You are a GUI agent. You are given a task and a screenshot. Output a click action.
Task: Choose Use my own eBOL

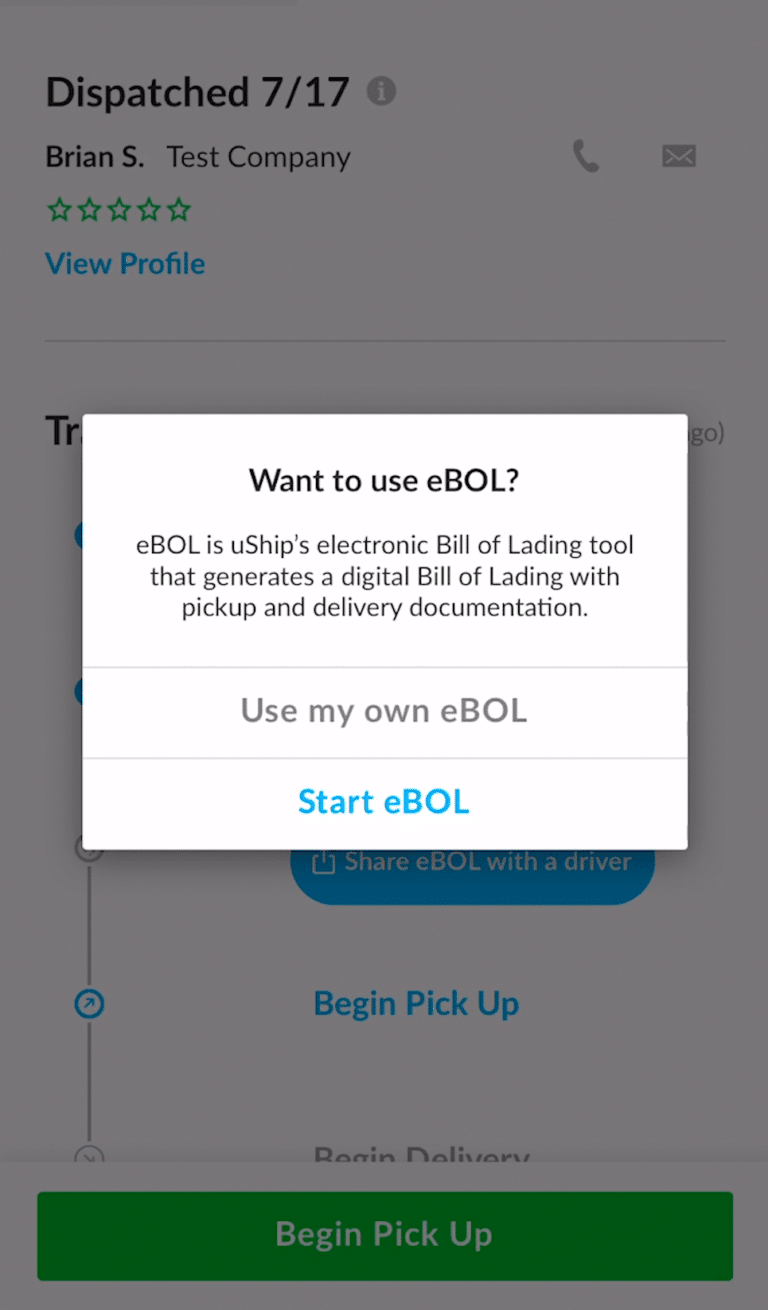coord(383,711)
